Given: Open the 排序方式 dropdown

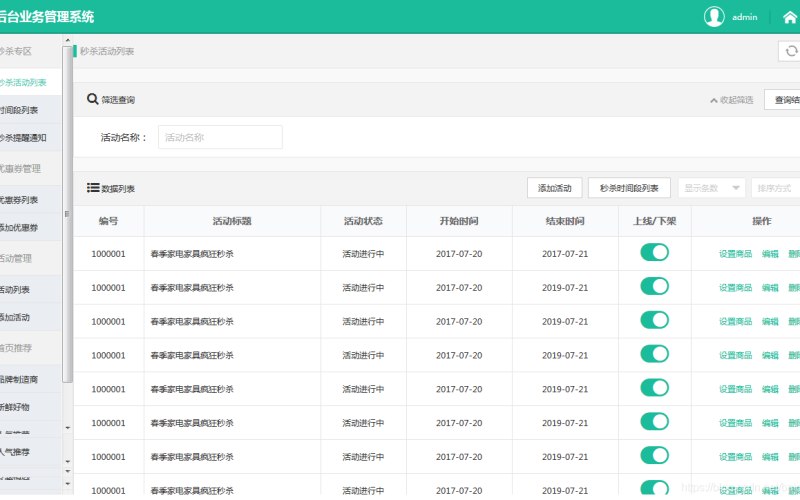Looking at the screenshot, I should (x=776, y=188).
